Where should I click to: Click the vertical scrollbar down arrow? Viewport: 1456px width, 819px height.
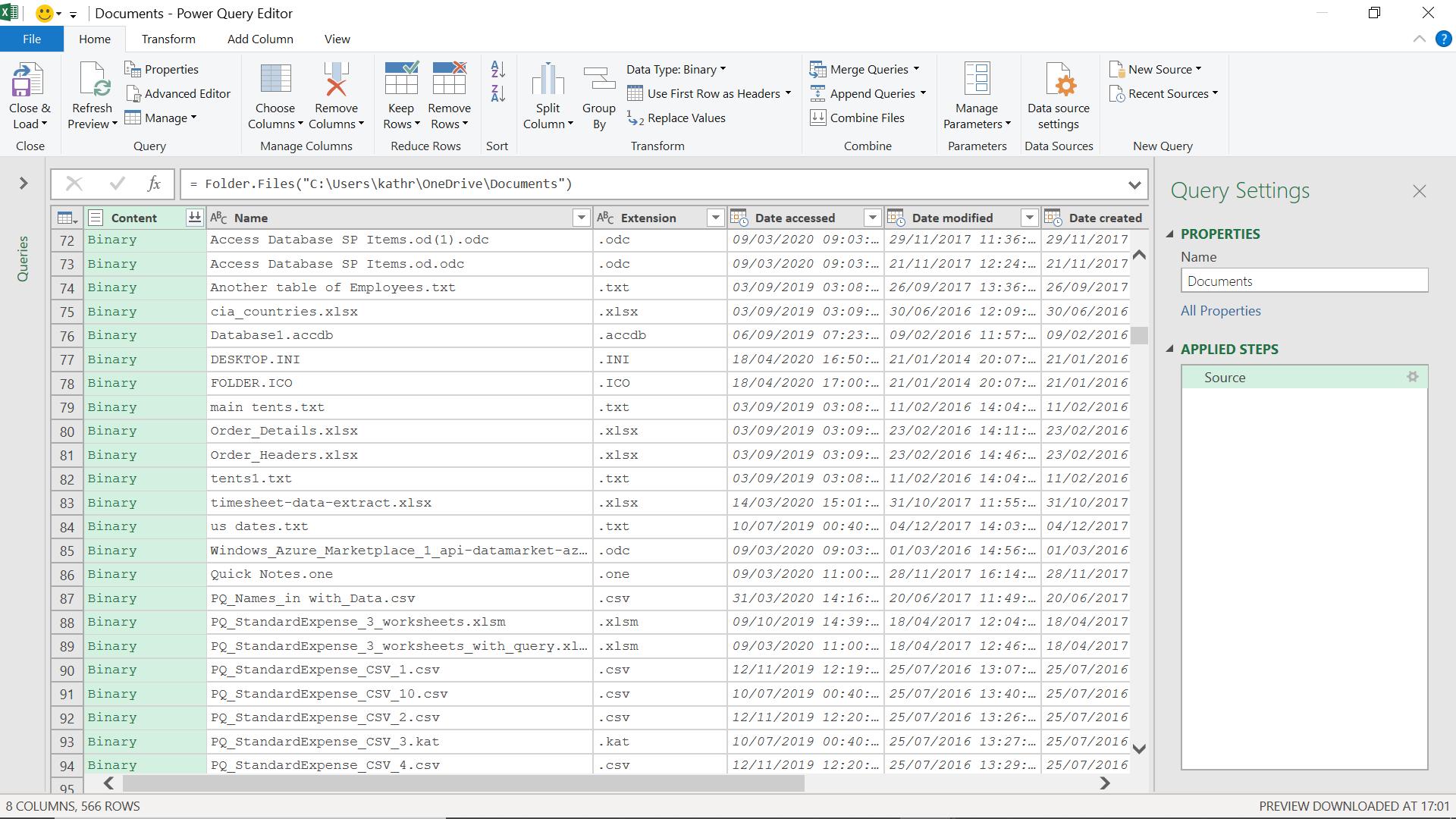click(1138, 748)
